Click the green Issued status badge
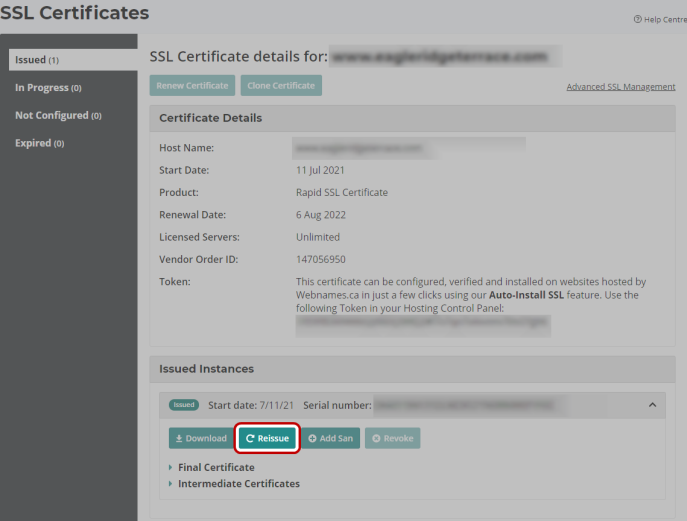 tap(183, 405)
